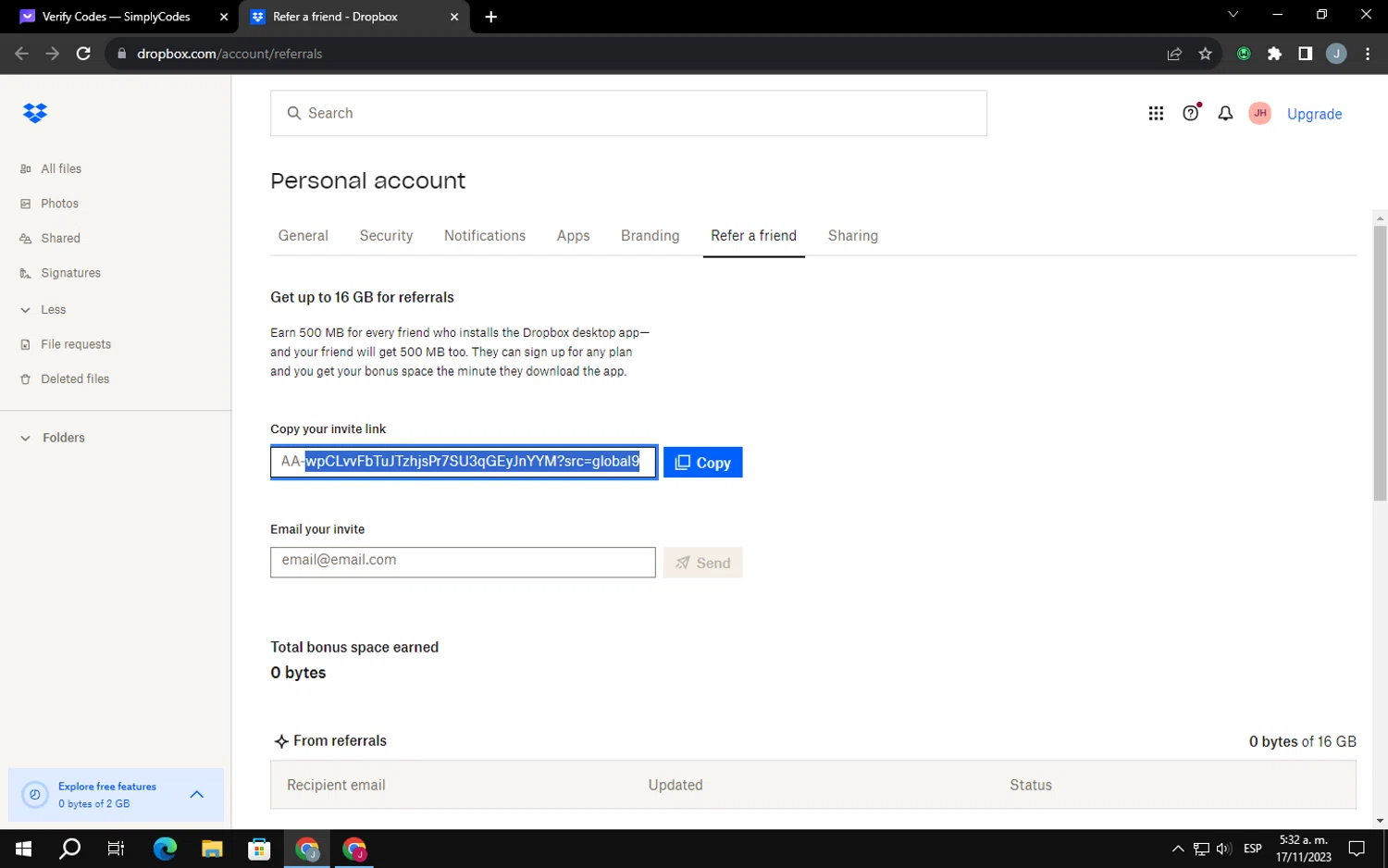Switch to the Branding tab
1388x868 pixels.
650,236
